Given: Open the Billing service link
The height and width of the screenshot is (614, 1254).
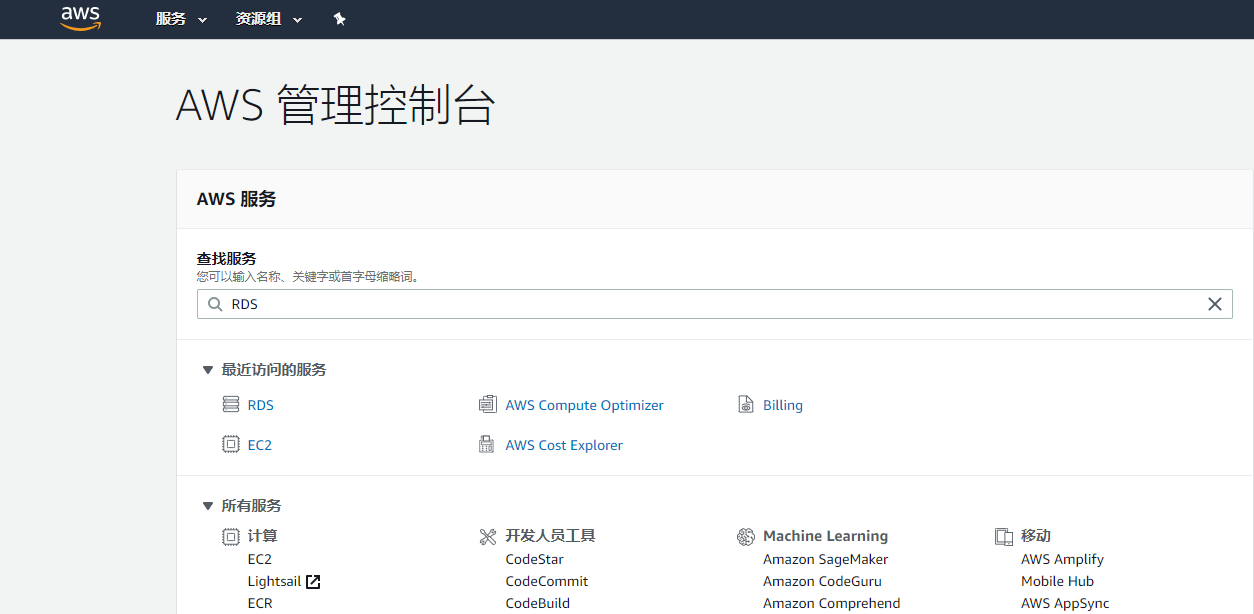Looking at the screenshot, I should click(x=782, y=405).
